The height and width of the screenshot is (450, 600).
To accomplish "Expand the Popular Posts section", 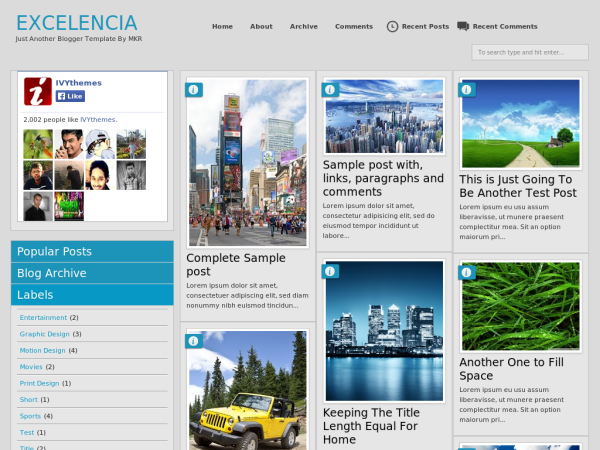I will click(92, 251).
